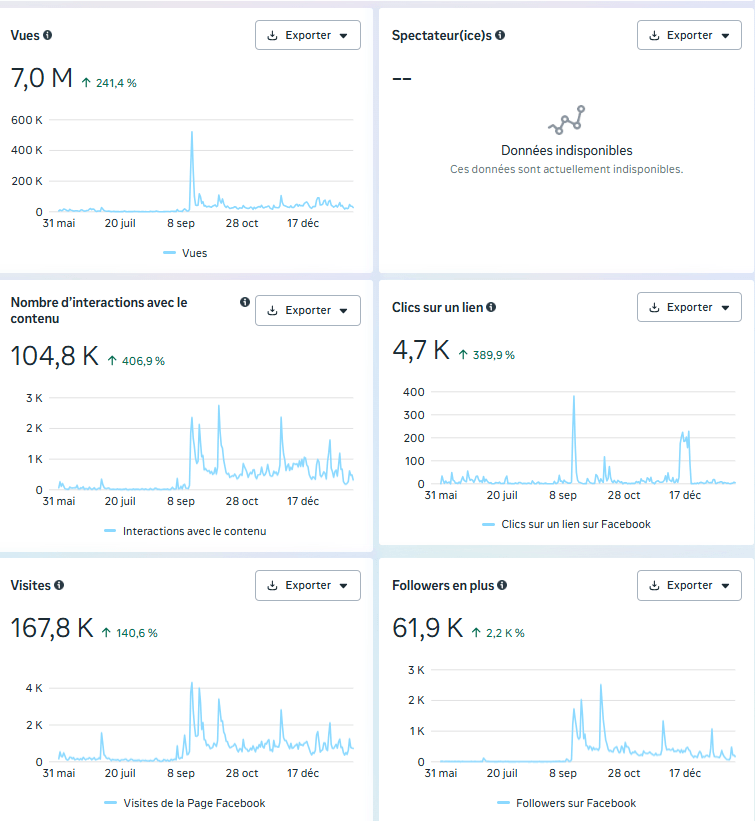Image resolution: width=755 pixels, height=821 pixels.
Task: Click the Visites de la Page Facebook legend swatch
Action: tap(110, 803)
